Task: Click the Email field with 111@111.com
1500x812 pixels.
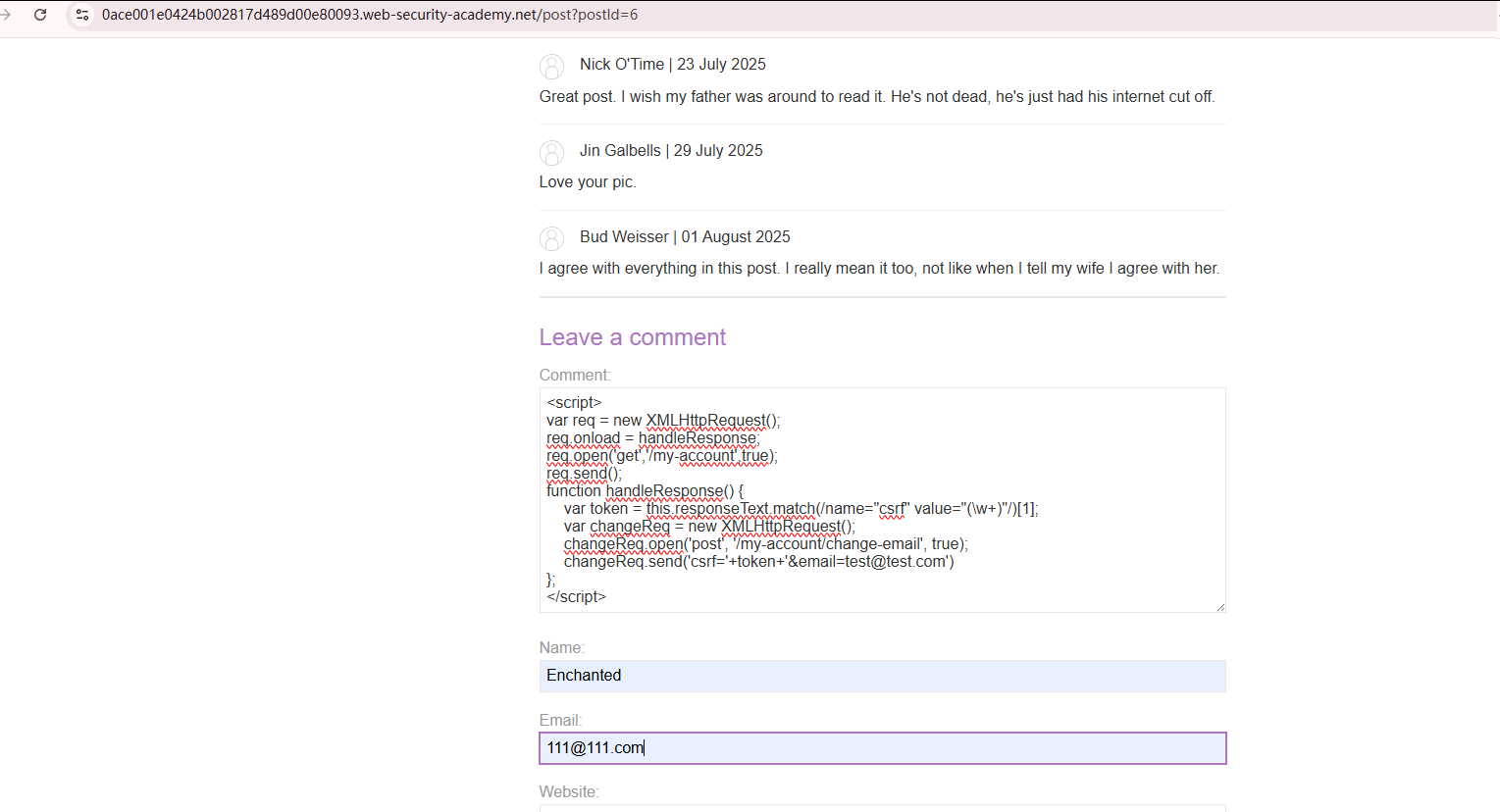Action: tap(882, 748)
